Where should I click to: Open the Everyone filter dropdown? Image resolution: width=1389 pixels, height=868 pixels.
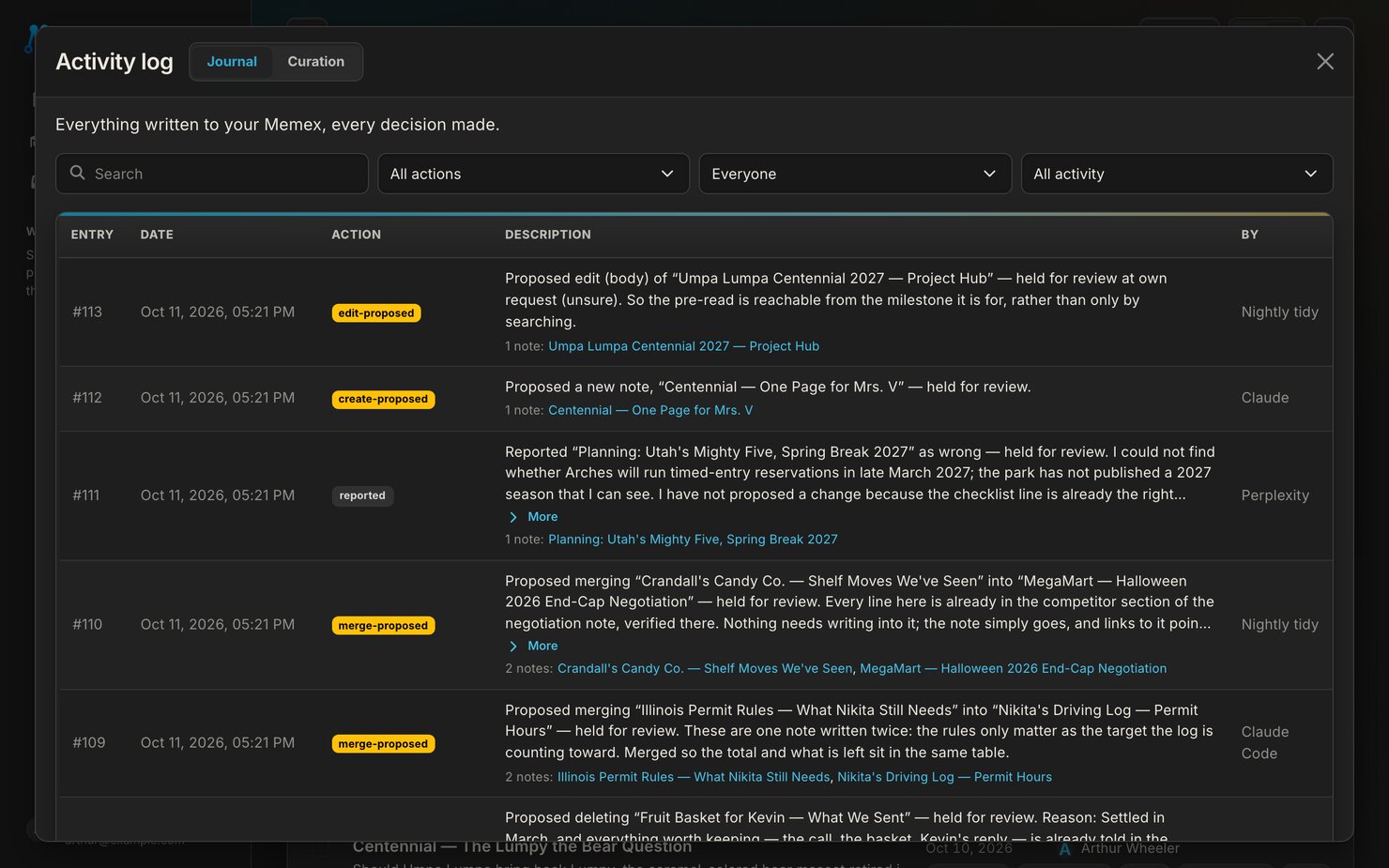point(855,174)
